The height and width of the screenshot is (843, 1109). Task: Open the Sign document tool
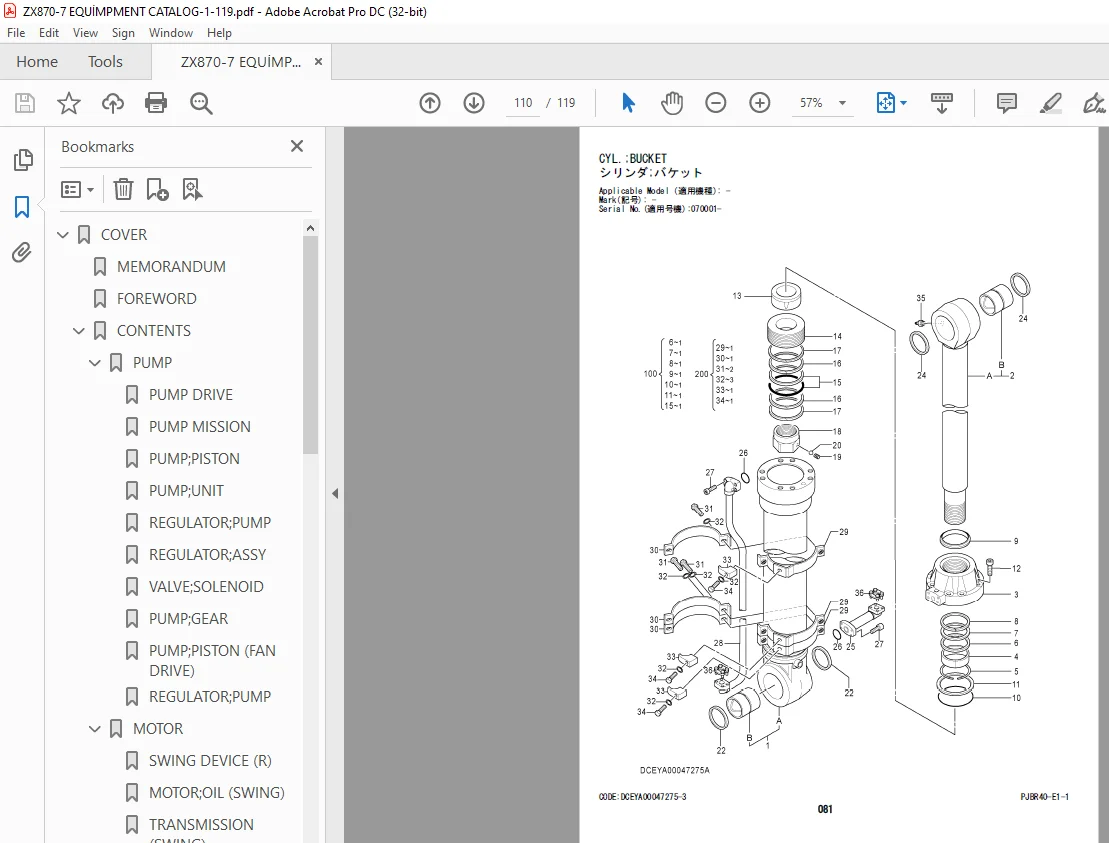click(x=1094, y=103)
